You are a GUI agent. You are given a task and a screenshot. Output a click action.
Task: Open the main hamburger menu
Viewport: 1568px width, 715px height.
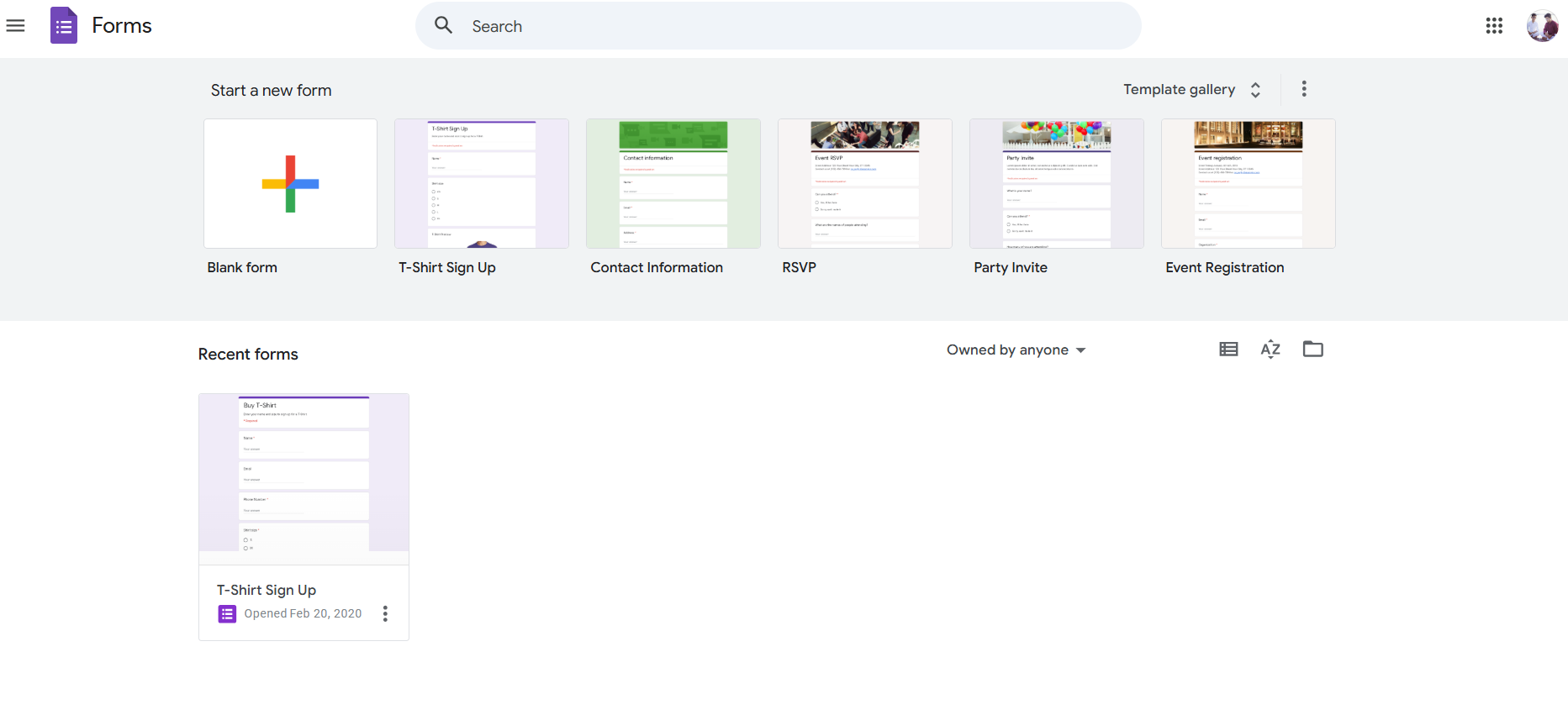pos(15,26)
